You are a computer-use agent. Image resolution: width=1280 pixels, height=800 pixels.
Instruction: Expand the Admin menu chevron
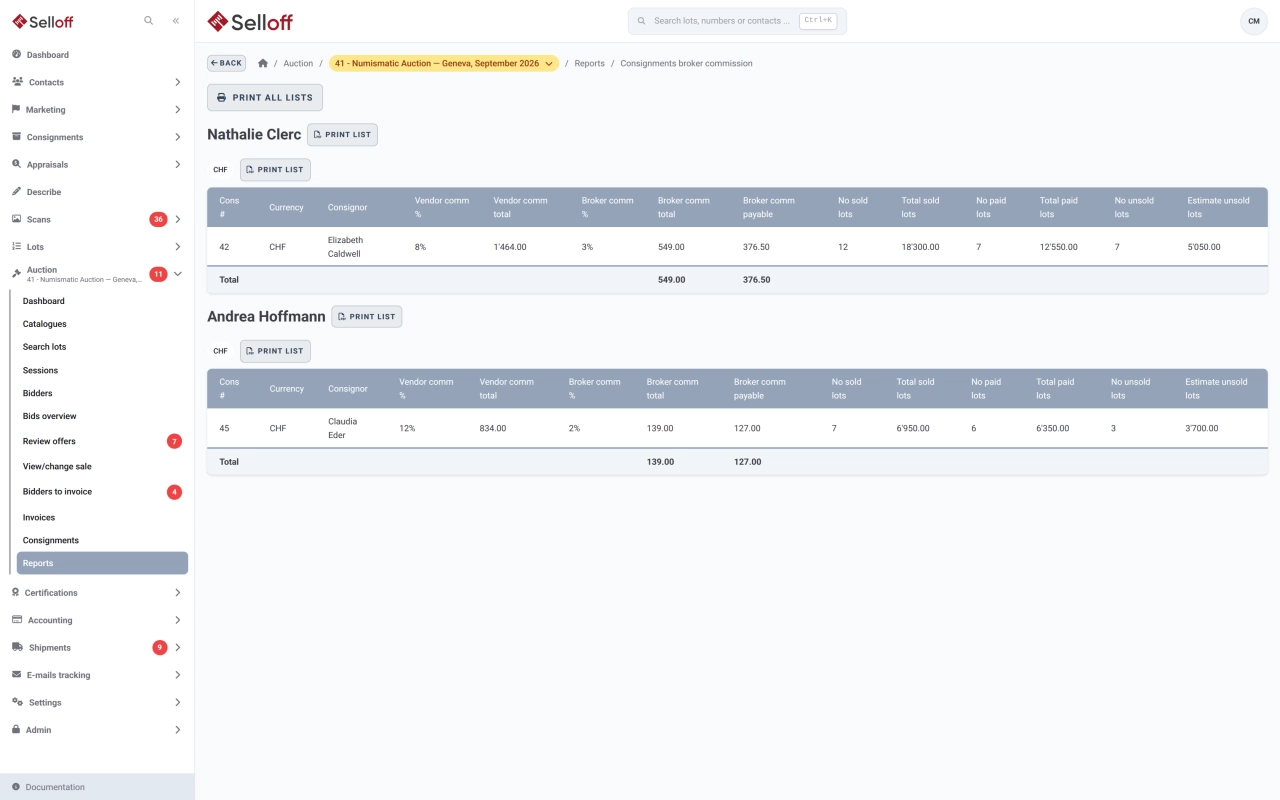click(x=178, y=730)
